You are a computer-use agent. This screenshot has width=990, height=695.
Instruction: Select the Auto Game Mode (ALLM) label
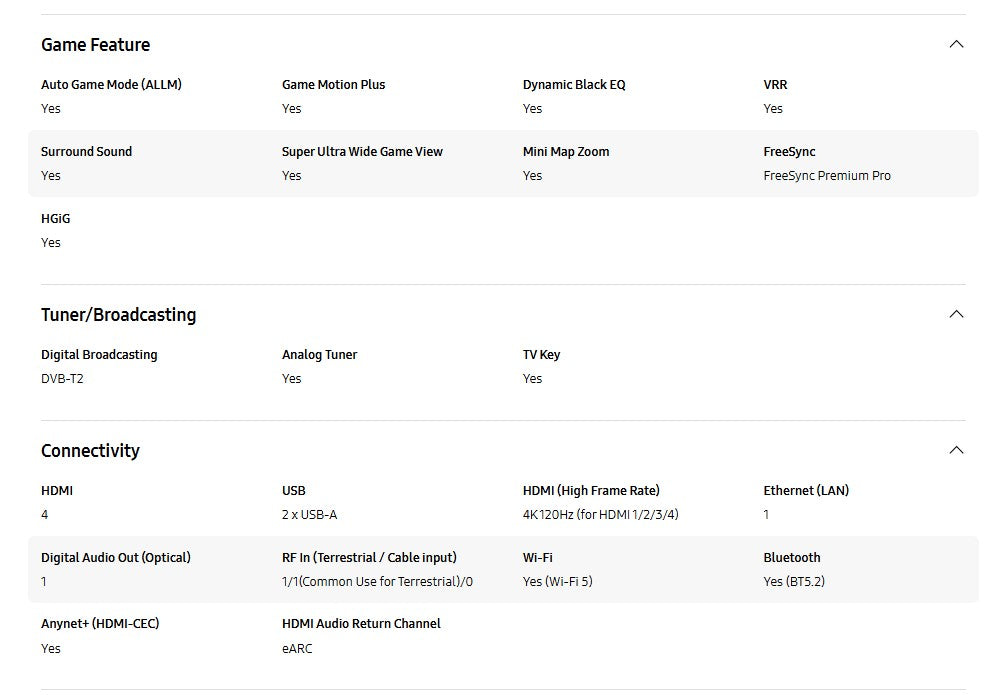click(x=111, y=85)
